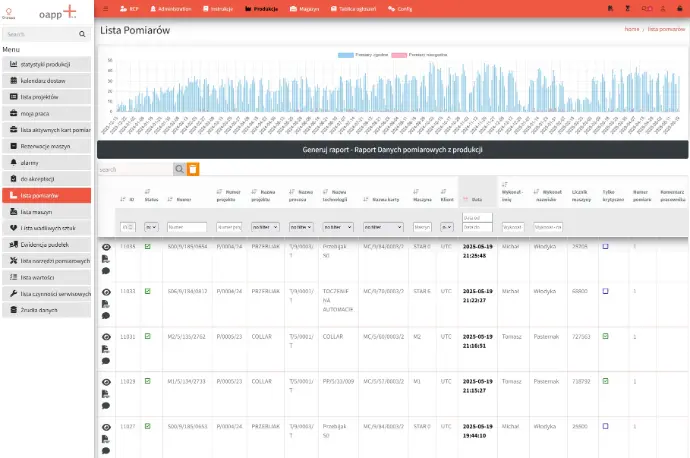
Task: Open the report file icon for measurement 11035
Action: pyautogui.click(x=106, y=259)
